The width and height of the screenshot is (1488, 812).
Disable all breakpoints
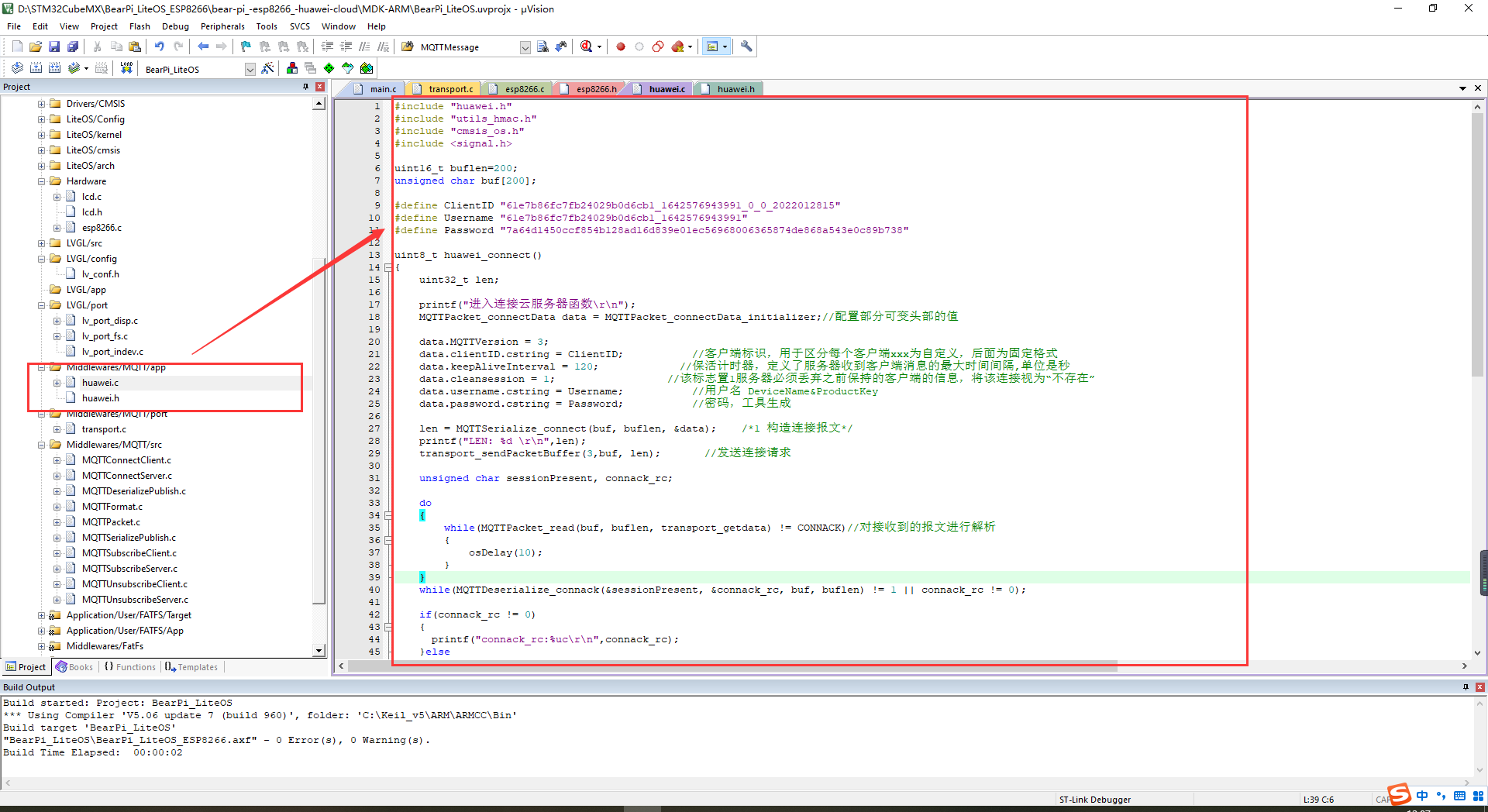pyautogui.click(x=658, y=46)
